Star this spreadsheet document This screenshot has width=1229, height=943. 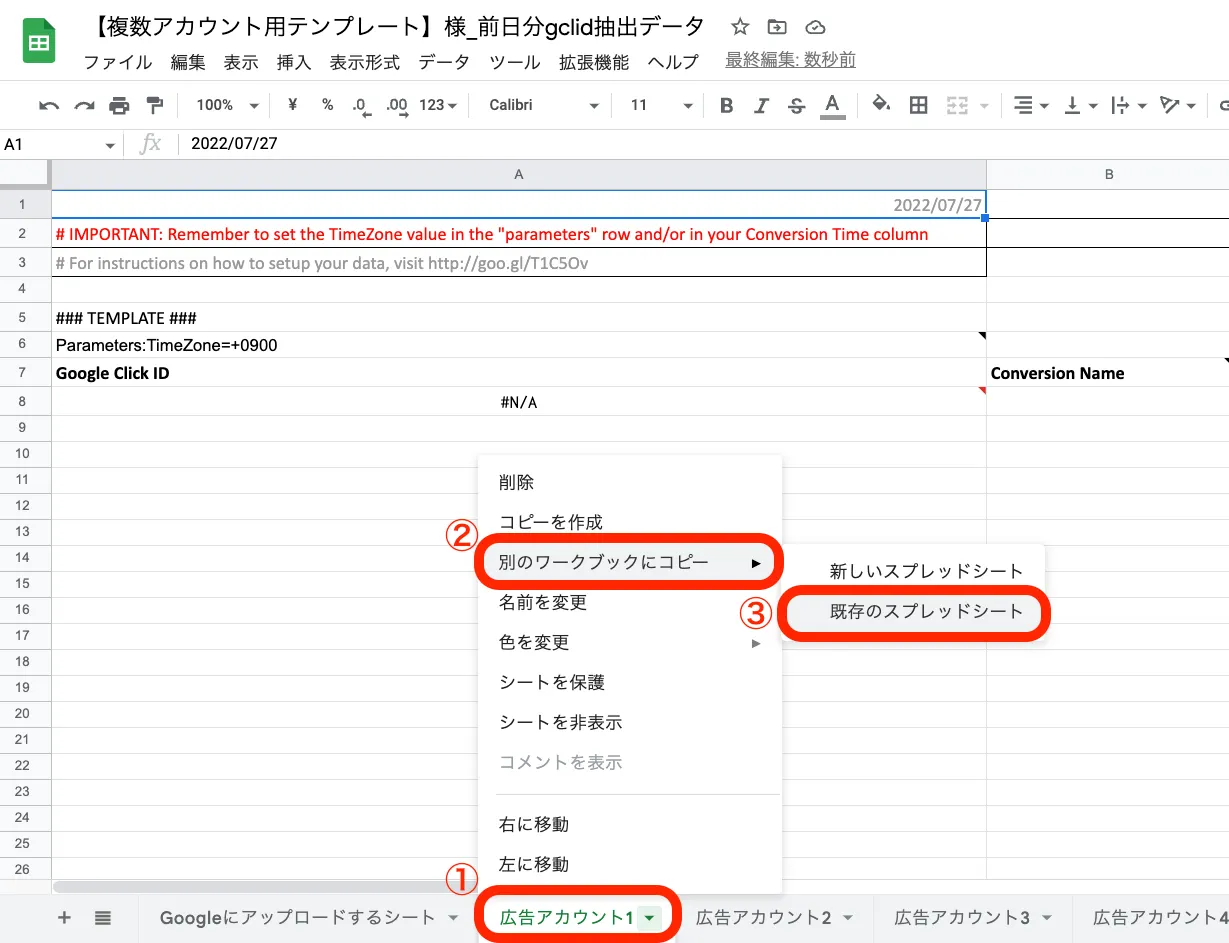click(740, 27)
